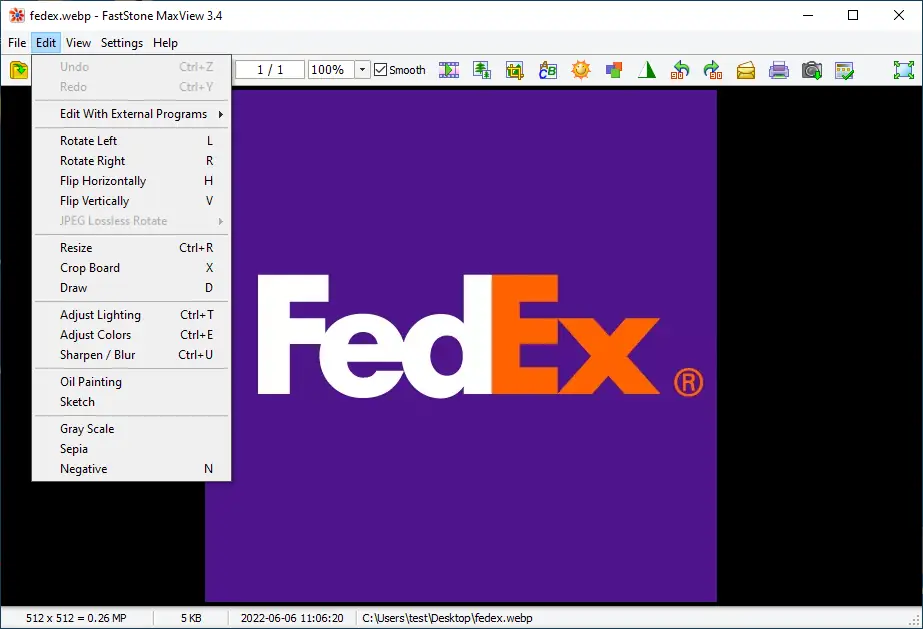Maximize the FastStone MaxView window
923x629 pixels.
pos(853,15)
